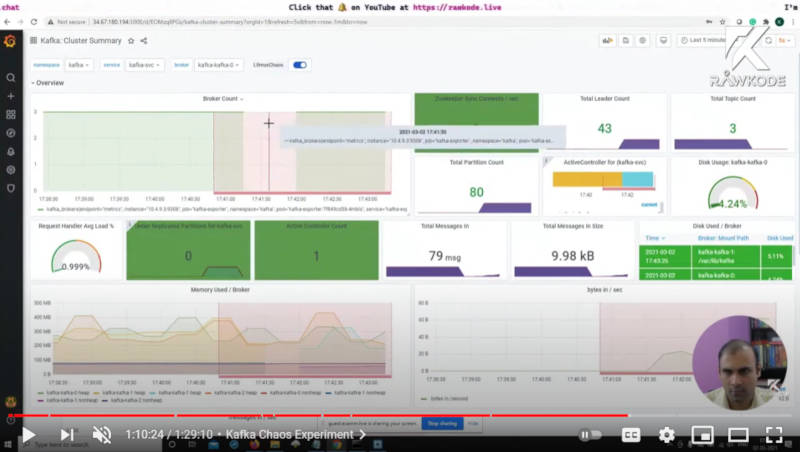The width and height of the screenshot is (800, 452).
Task: Click the Request Handler Avg Load % title
Action: [76, 226]
